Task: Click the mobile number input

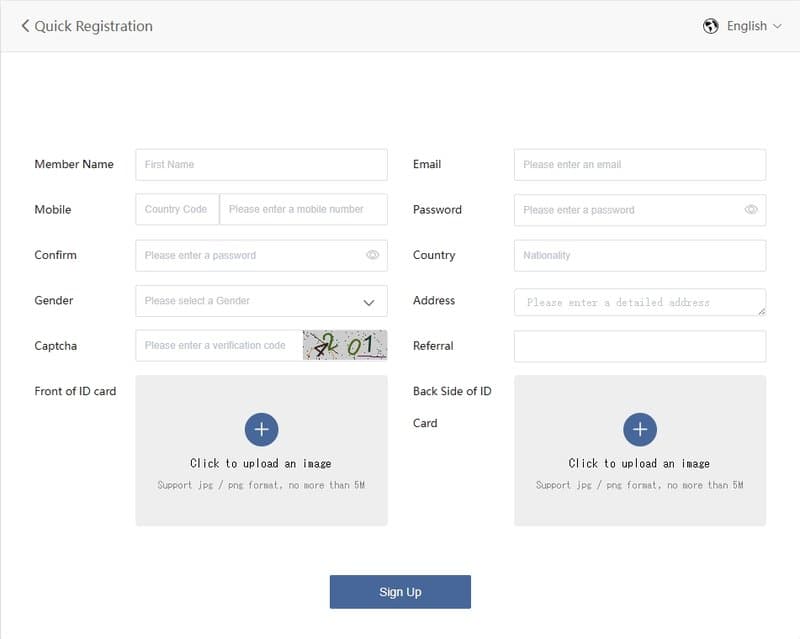Action: 303,210
